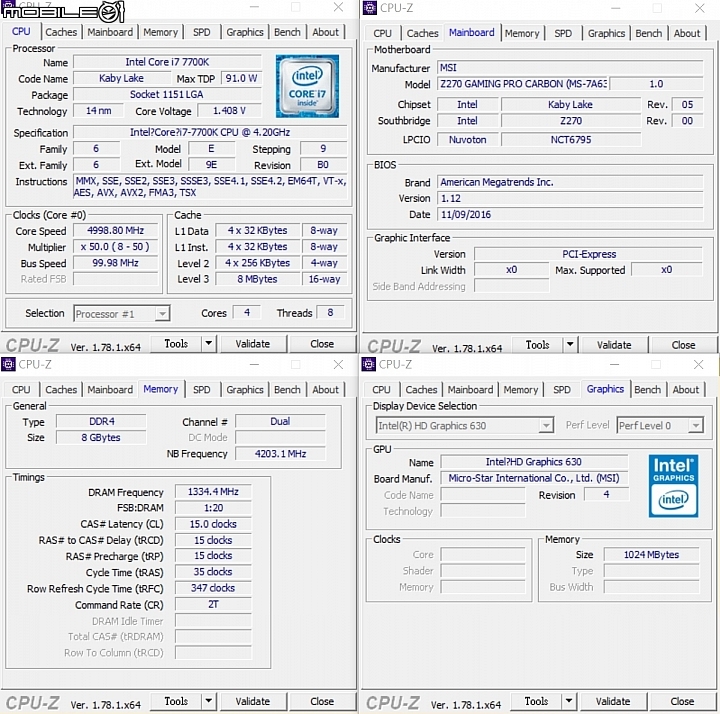The image size is (720, 714).
Task: Click Tools button in CPU window
Action: pos(176,343)
